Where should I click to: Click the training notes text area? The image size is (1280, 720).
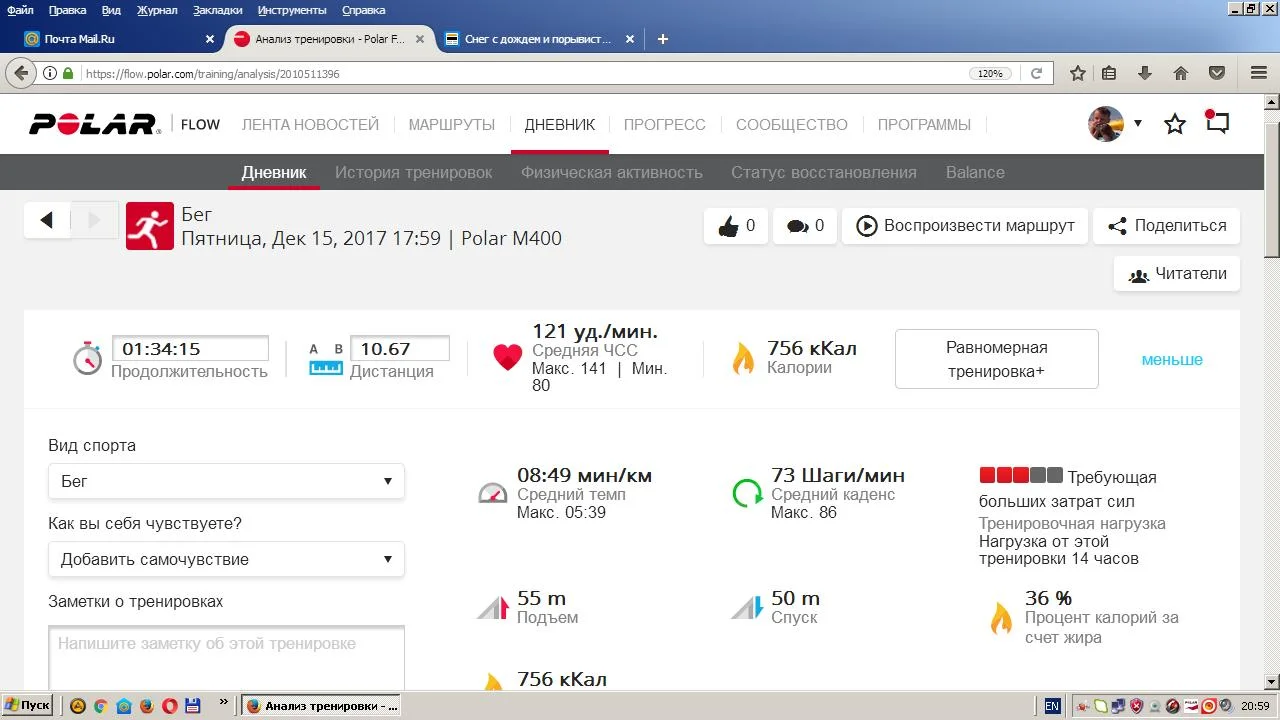[x=226, y=658]
